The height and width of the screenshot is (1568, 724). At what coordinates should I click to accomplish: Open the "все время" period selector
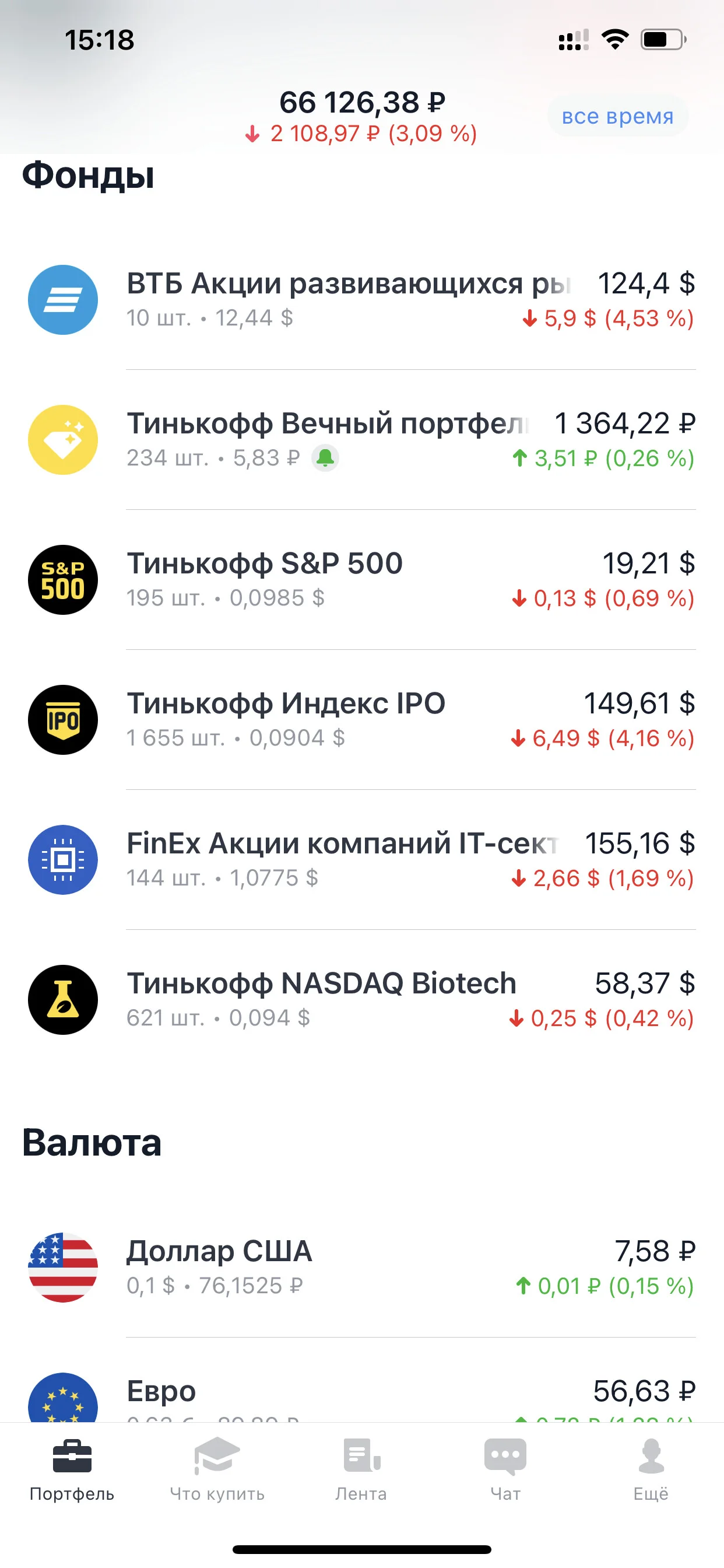617,116
